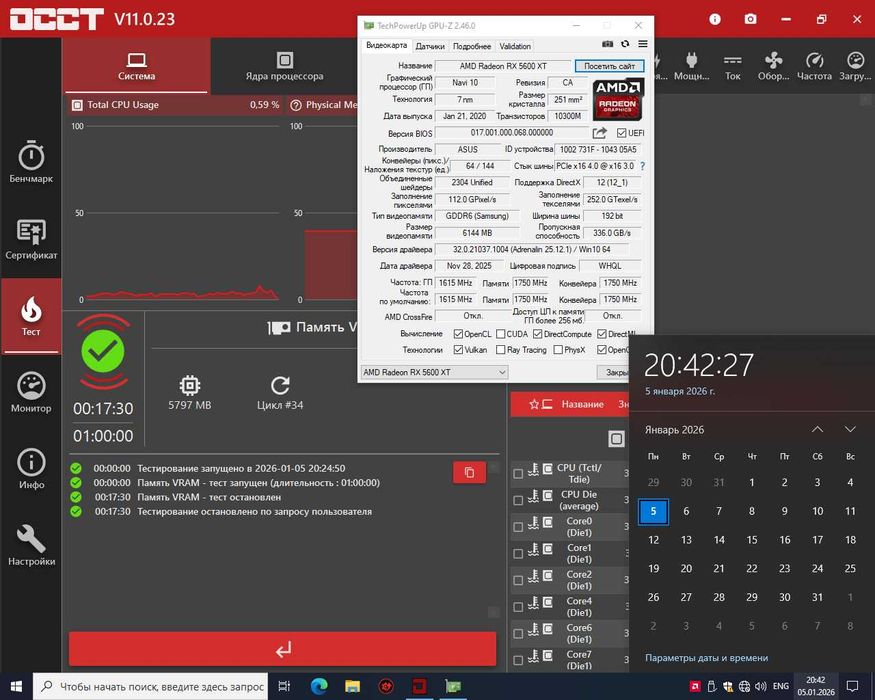This screenshot has height=700, width=875.
Task: Click the red return arrow button
Action: pos(282,649)
